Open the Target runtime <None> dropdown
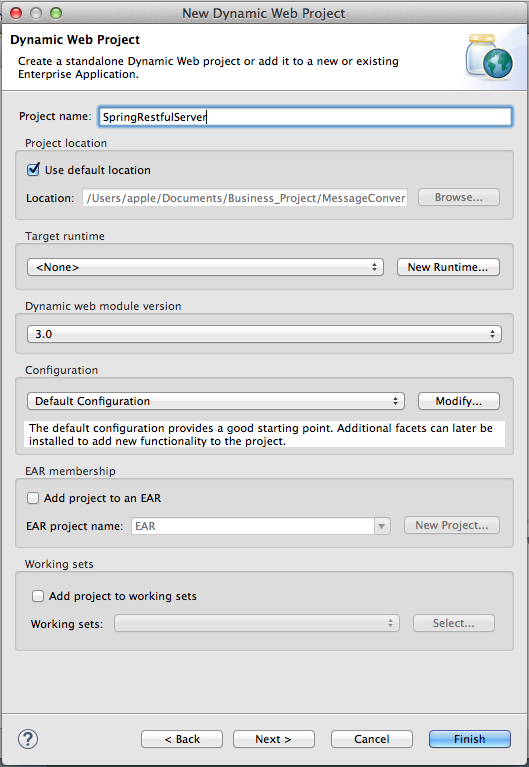 coord(205,267)
